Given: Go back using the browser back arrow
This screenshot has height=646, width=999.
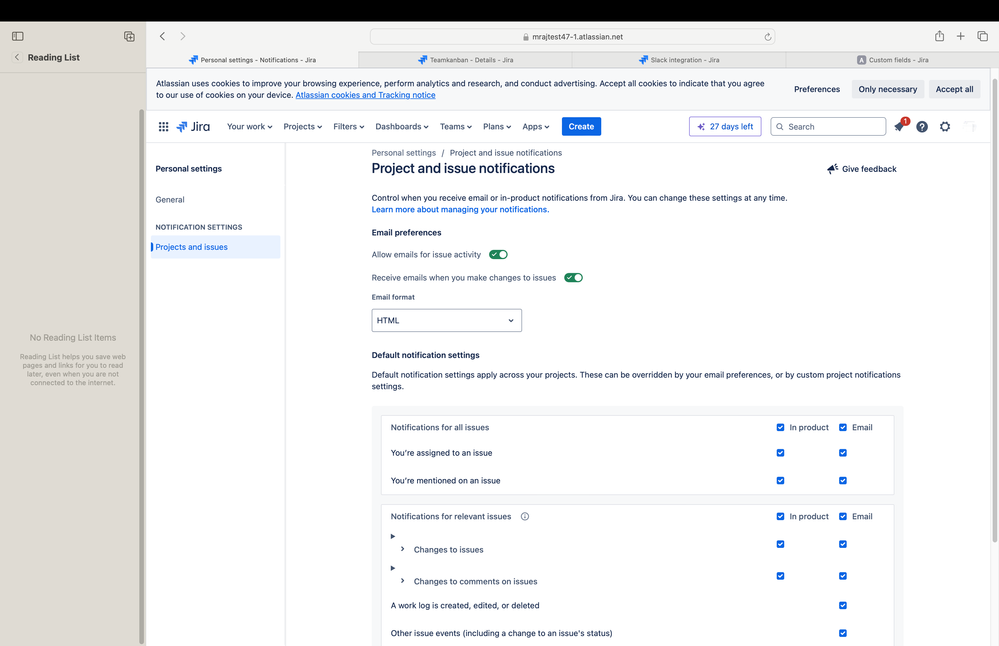Looking at the screenshot, I should click(162, 36).
